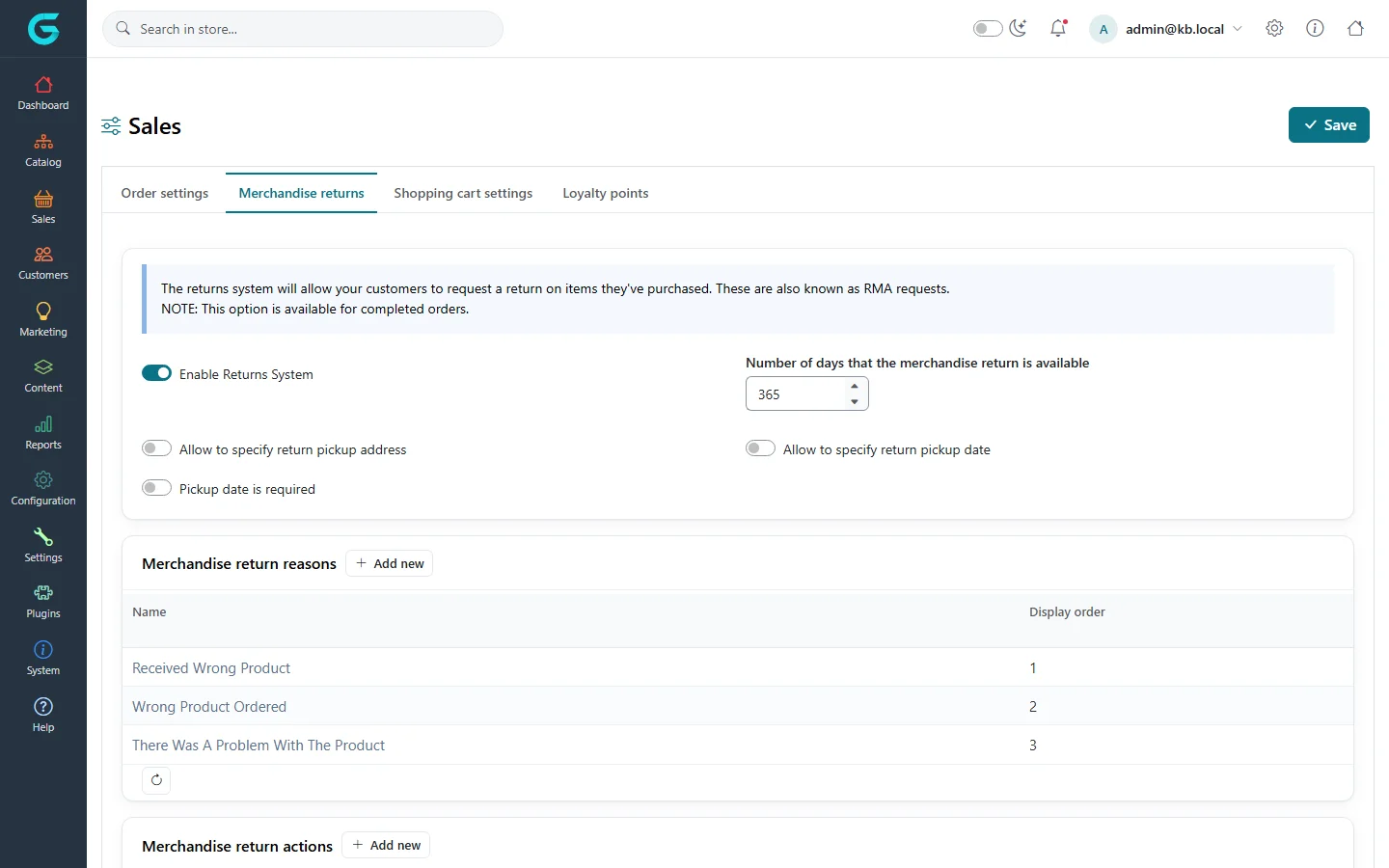Click the Display order column header
Image resolution: width=1389 pixels, height=868 pixels.
click(1067, 611)
